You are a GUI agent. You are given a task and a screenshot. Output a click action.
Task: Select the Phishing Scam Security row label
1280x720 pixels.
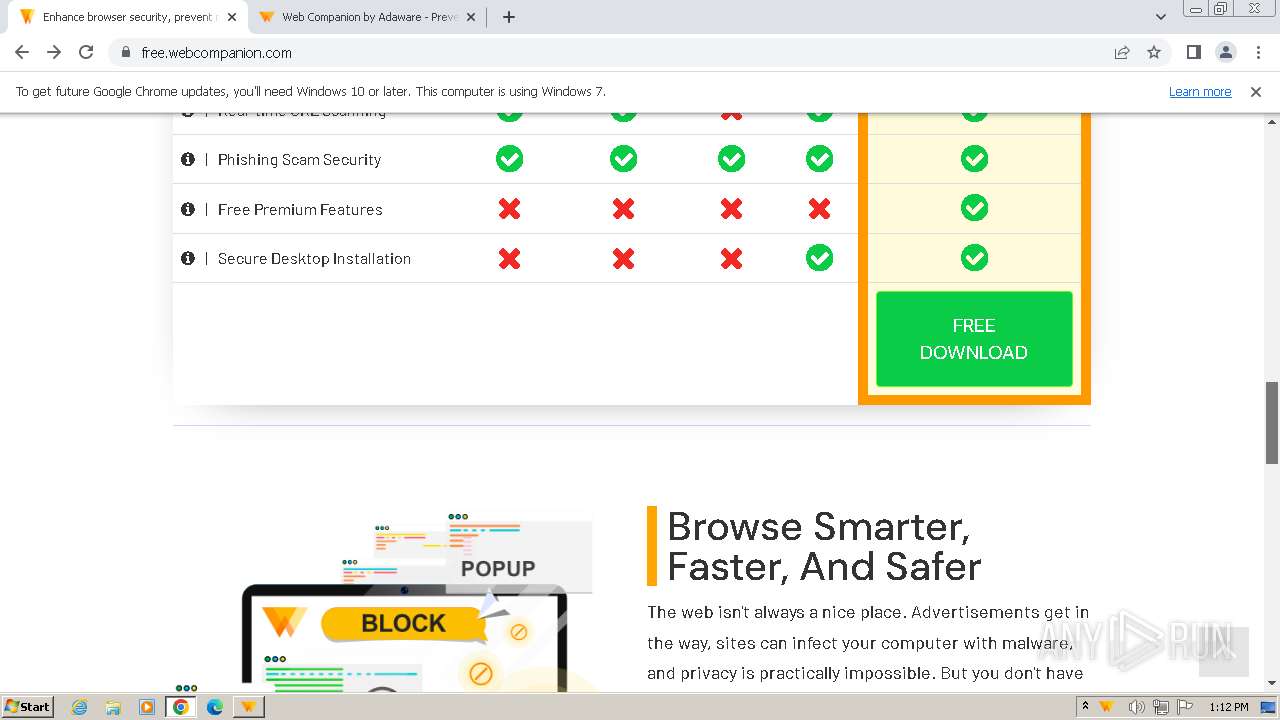(x=299, y=159)
